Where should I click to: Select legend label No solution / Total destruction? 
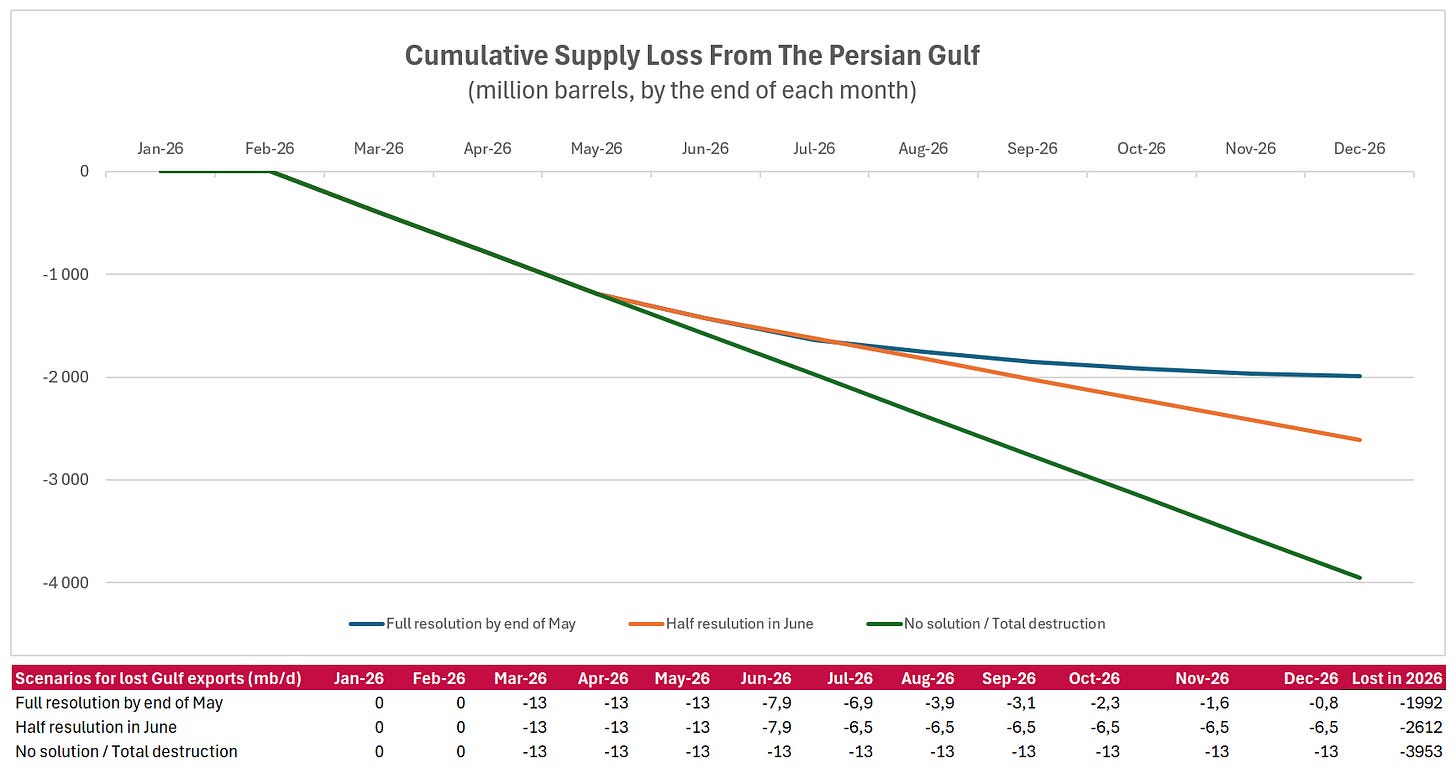tap(1005, 623)
